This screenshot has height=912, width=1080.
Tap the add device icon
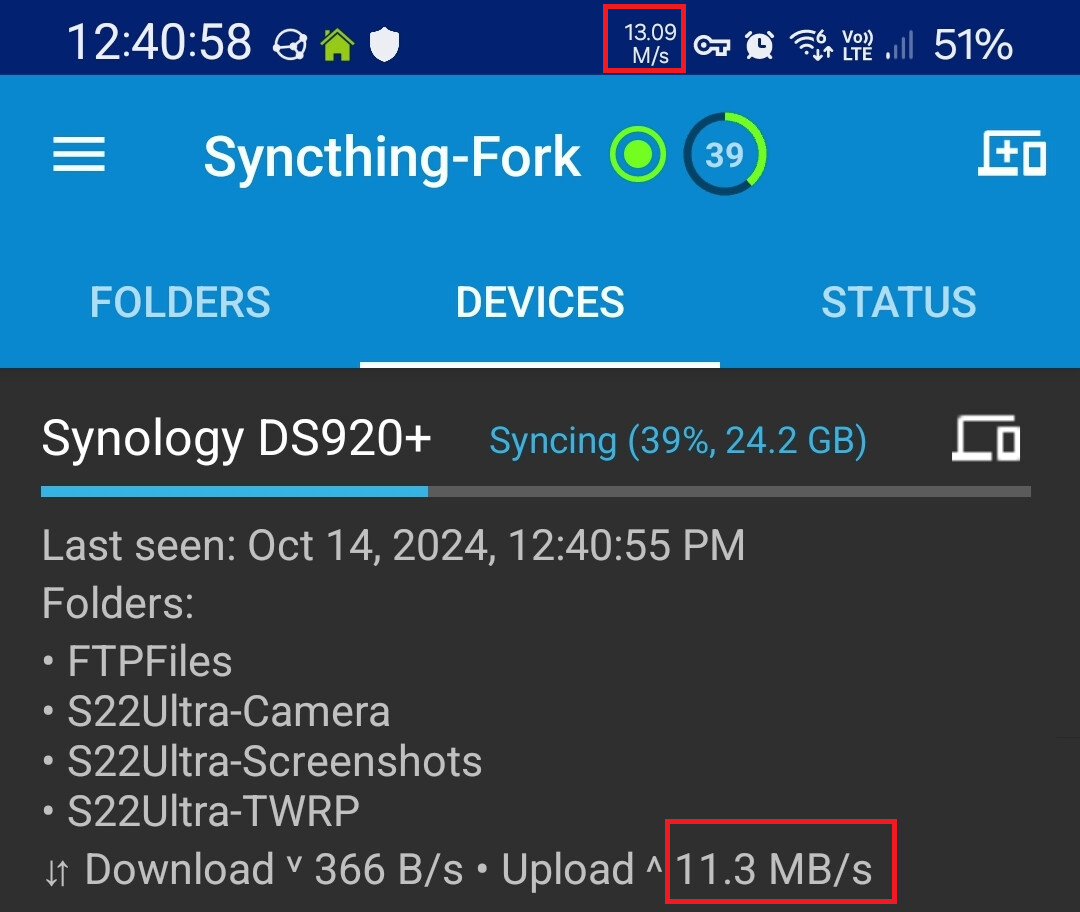(1011, 155)
